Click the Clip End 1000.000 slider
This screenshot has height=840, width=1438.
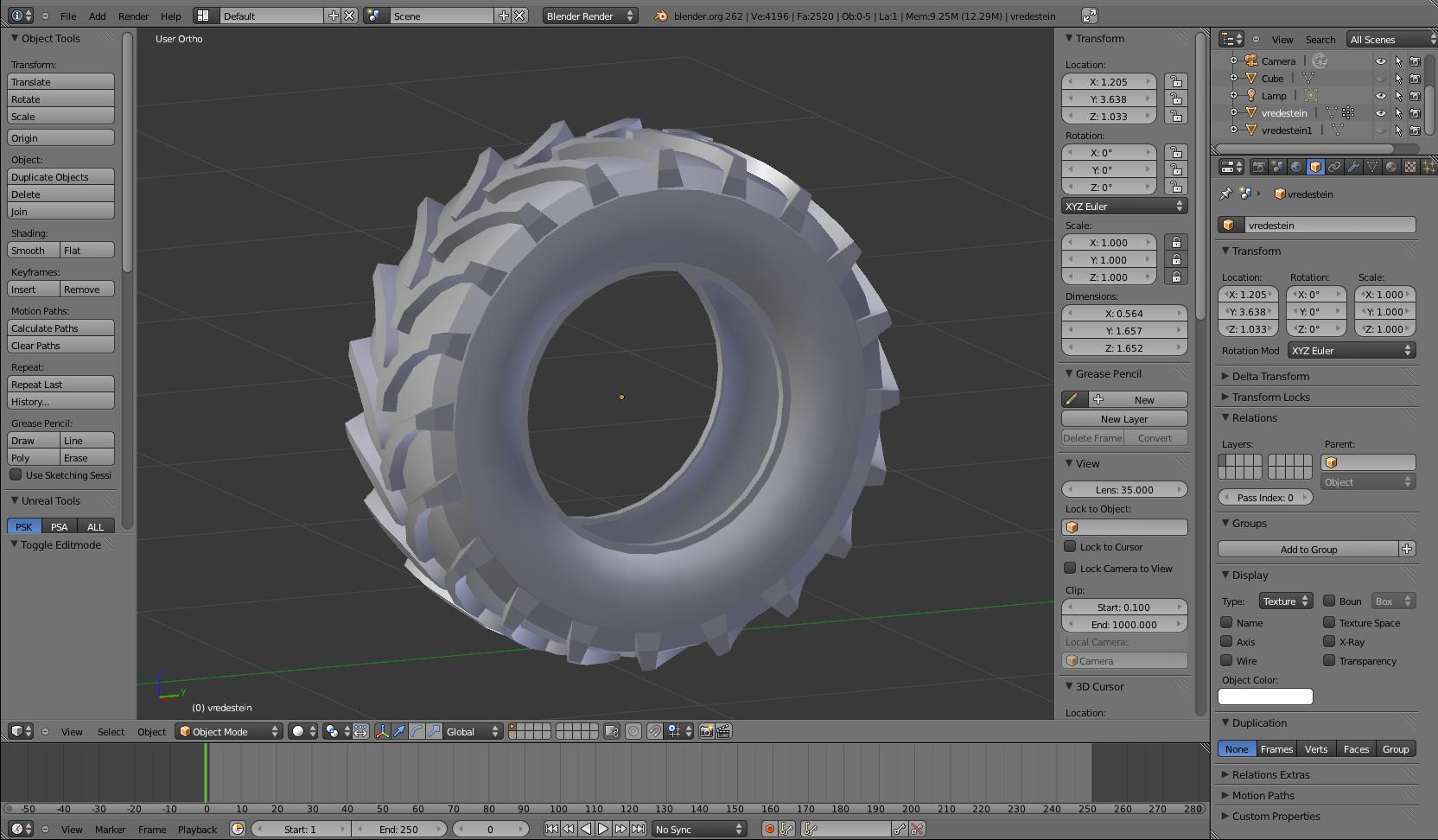pos(1124,624)
